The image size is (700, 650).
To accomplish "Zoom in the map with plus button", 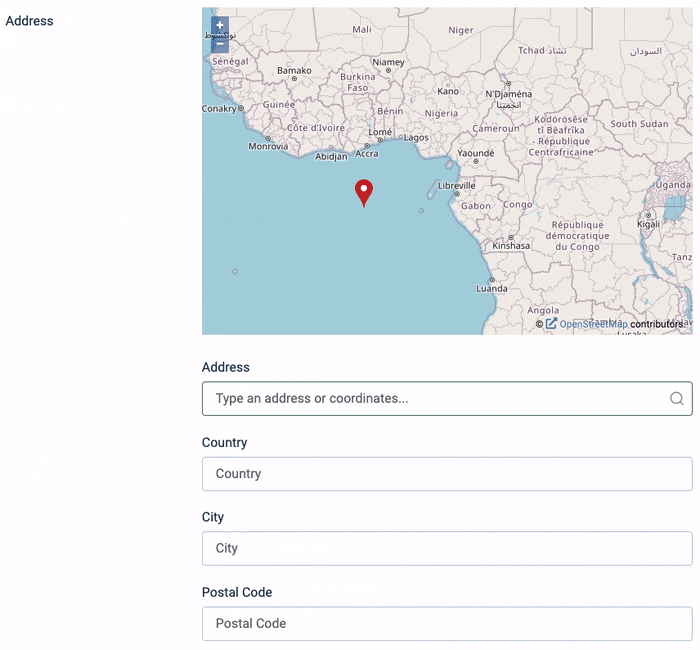I will click(220, 25).
